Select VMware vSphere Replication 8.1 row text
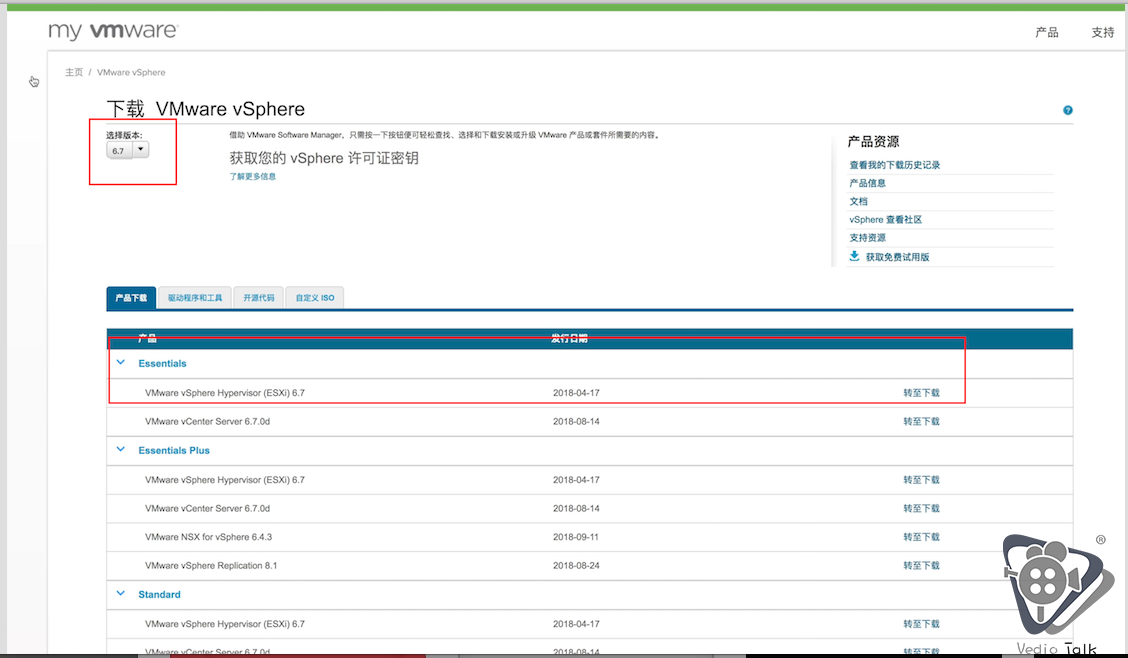1128x658 pixels. click(x=211, y=566)
